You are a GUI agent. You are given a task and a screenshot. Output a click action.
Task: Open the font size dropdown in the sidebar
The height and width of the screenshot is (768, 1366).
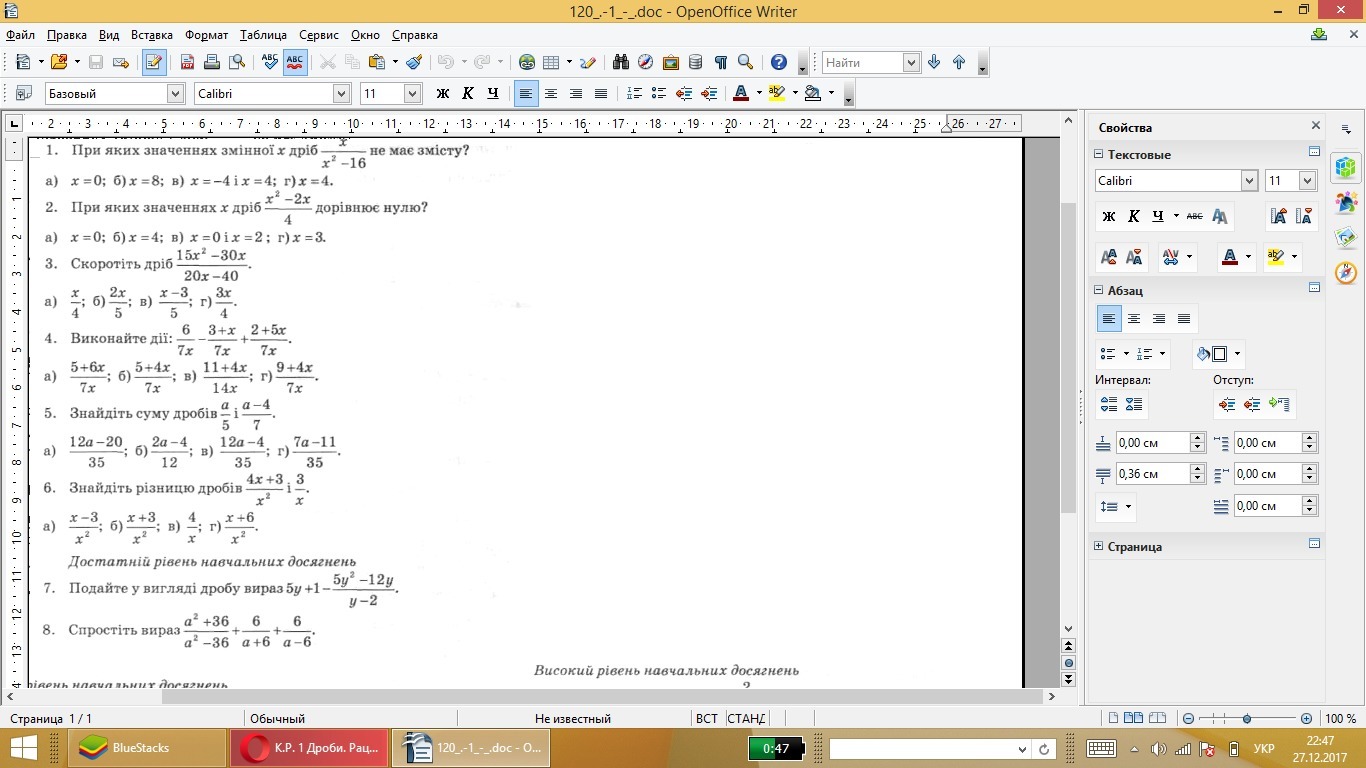(x=1306, y=181)
